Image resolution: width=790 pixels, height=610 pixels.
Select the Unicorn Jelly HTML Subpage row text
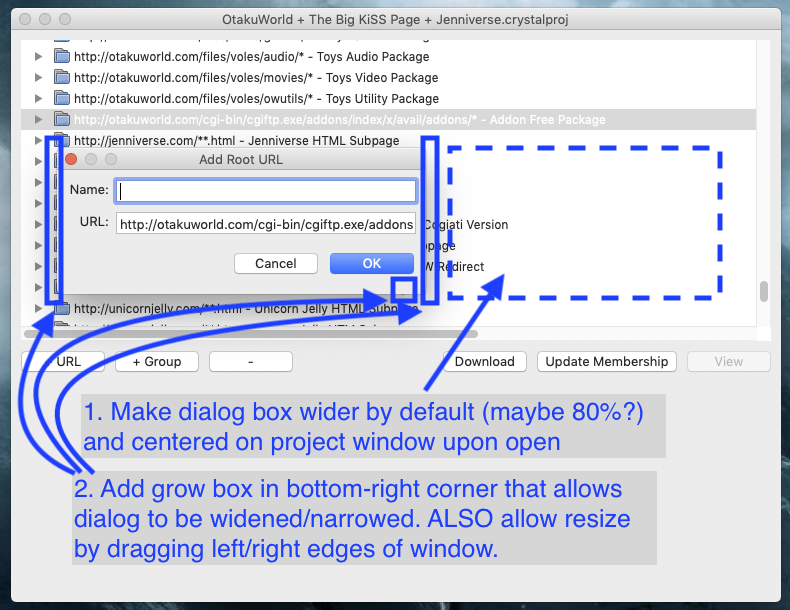pyautogui.click(x=246, y=308)
